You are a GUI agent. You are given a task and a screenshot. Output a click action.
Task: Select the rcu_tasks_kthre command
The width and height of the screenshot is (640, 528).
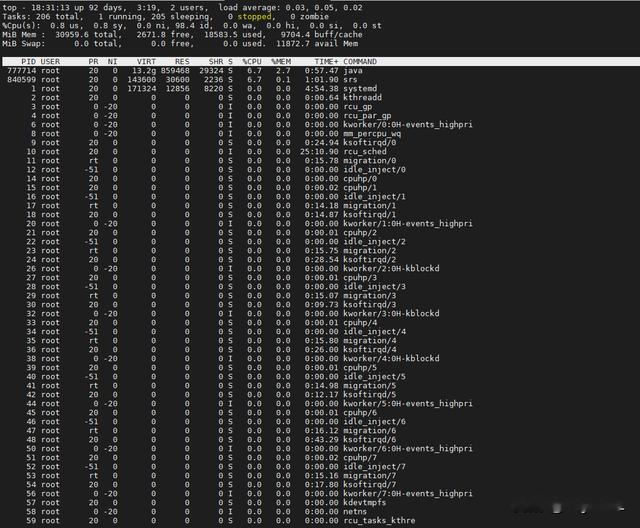coord(379,520)
